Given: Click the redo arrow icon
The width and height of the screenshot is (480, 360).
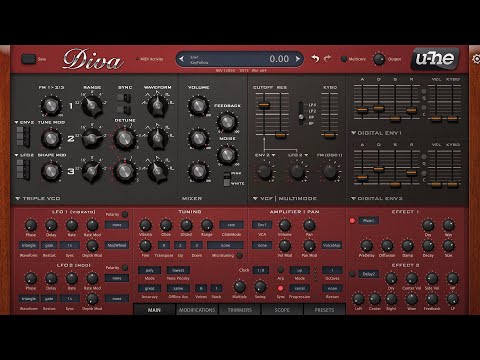Looking at the screenshot, I should coord(327,59).
